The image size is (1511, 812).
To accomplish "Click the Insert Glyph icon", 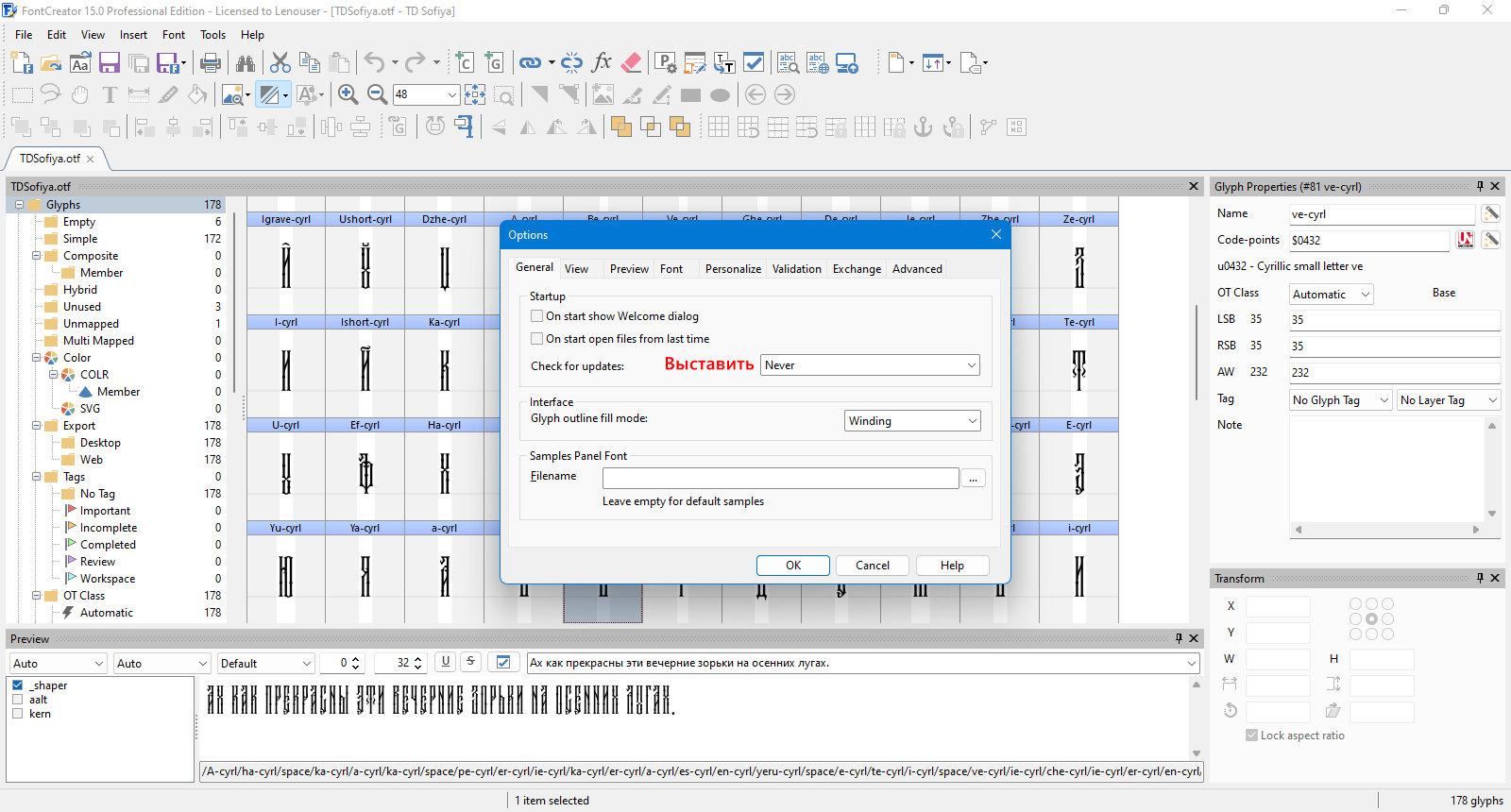I will 494,63.
